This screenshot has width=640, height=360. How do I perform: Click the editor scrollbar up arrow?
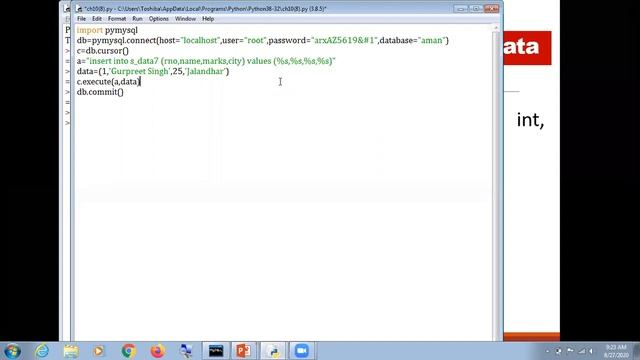(x=496, y=28)
